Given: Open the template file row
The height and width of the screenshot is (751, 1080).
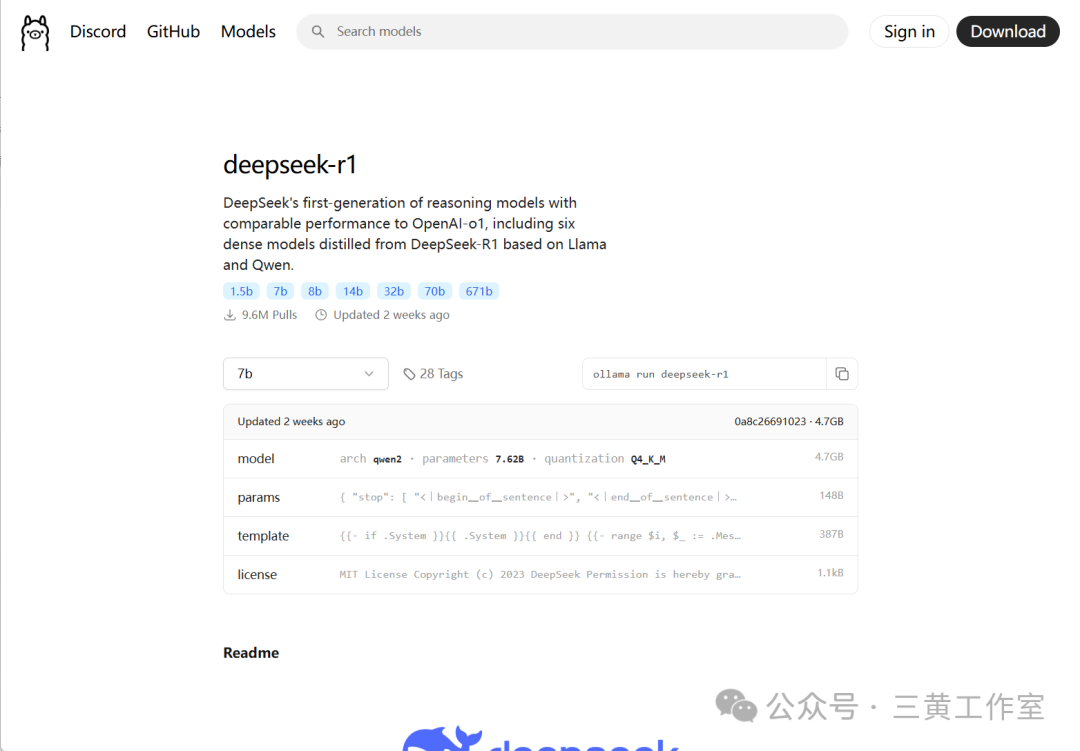Looking at the screenshot, I should pyautogui.click(x=541, y=536).
